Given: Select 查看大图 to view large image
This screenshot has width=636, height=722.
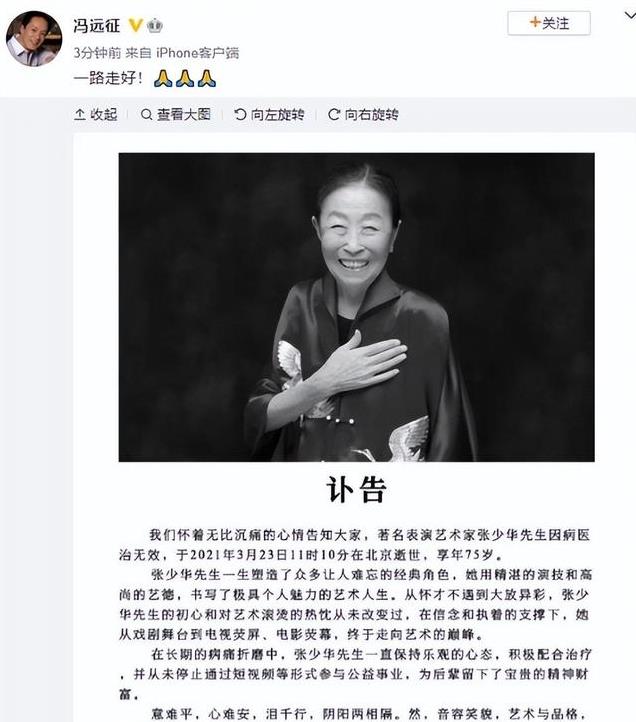Looking at the screenshot, I should click(x=175, y=114).
